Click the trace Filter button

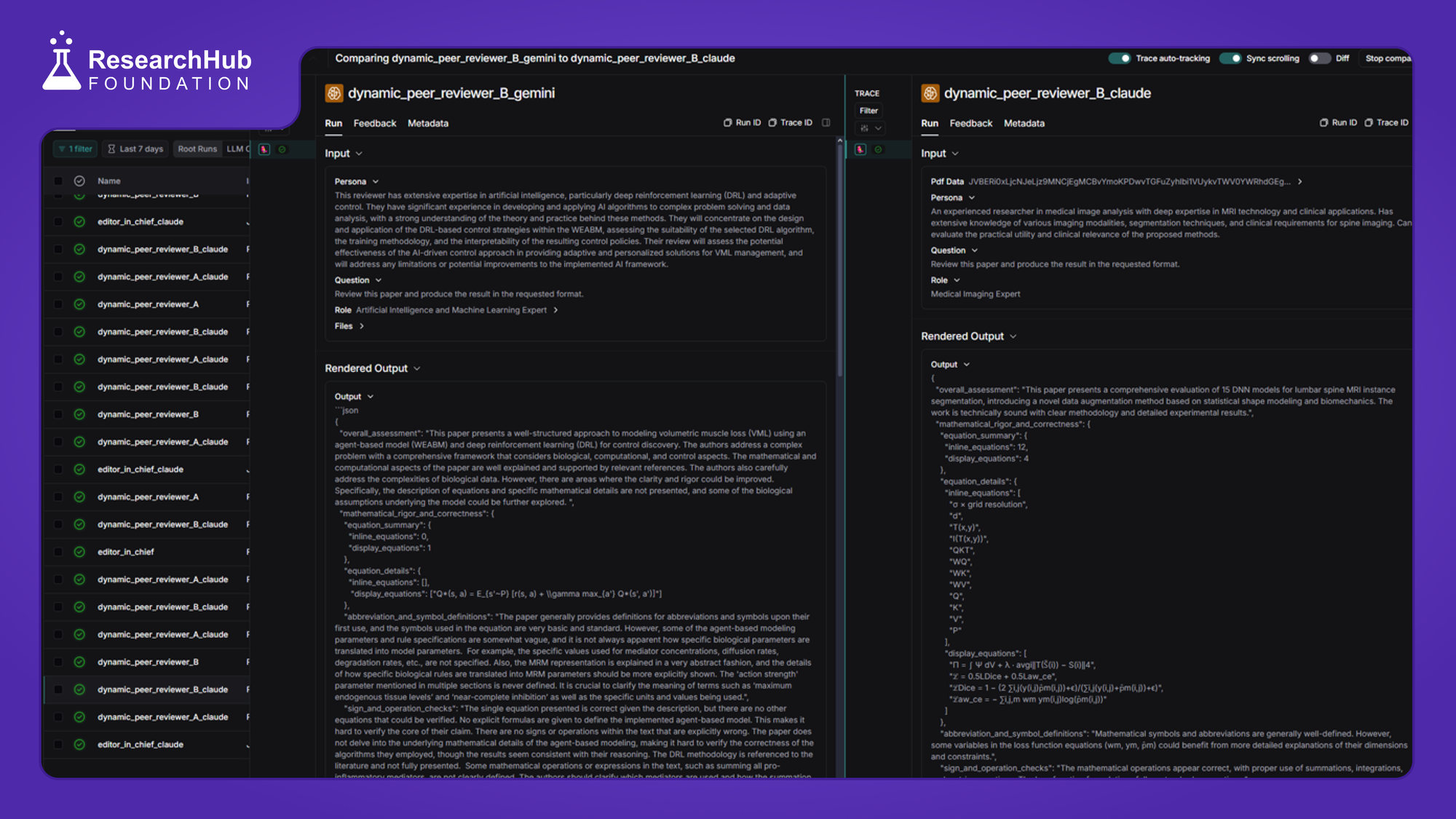869,111
